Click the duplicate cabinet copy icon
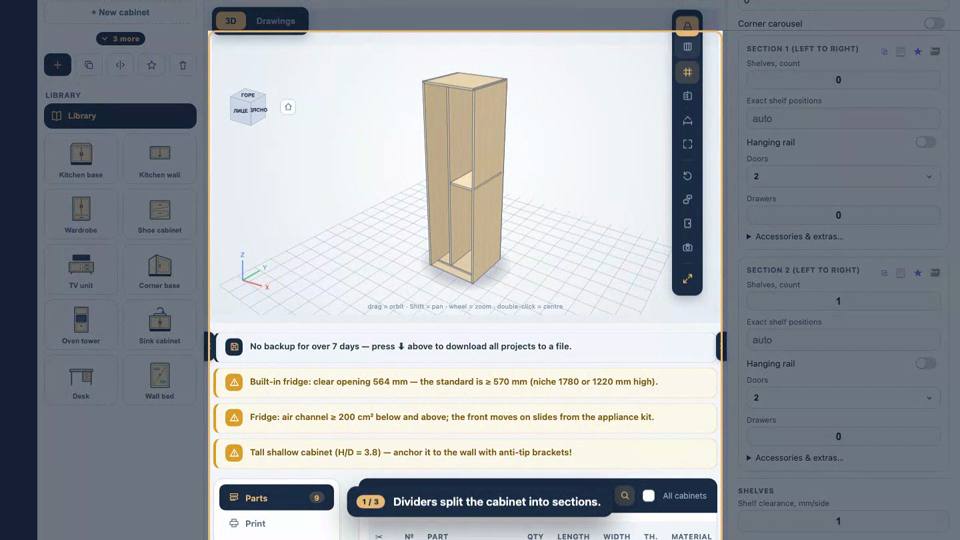Screen dimensions: 960x540 coord(89,65)
